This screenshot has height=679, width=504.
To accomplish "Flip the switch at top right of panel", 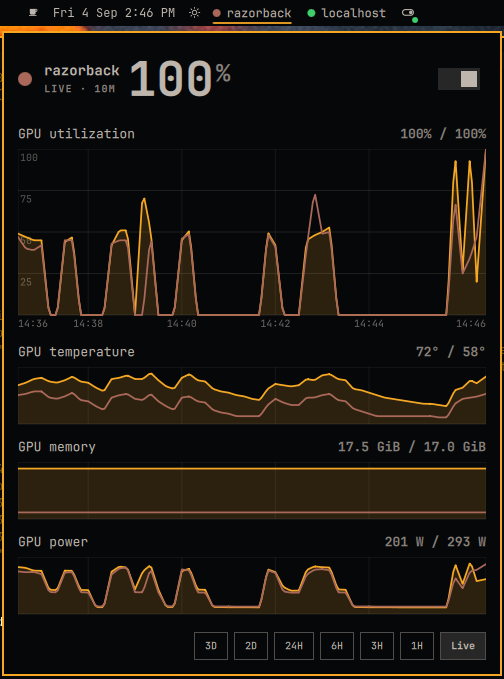I will (x=459, y=79).
